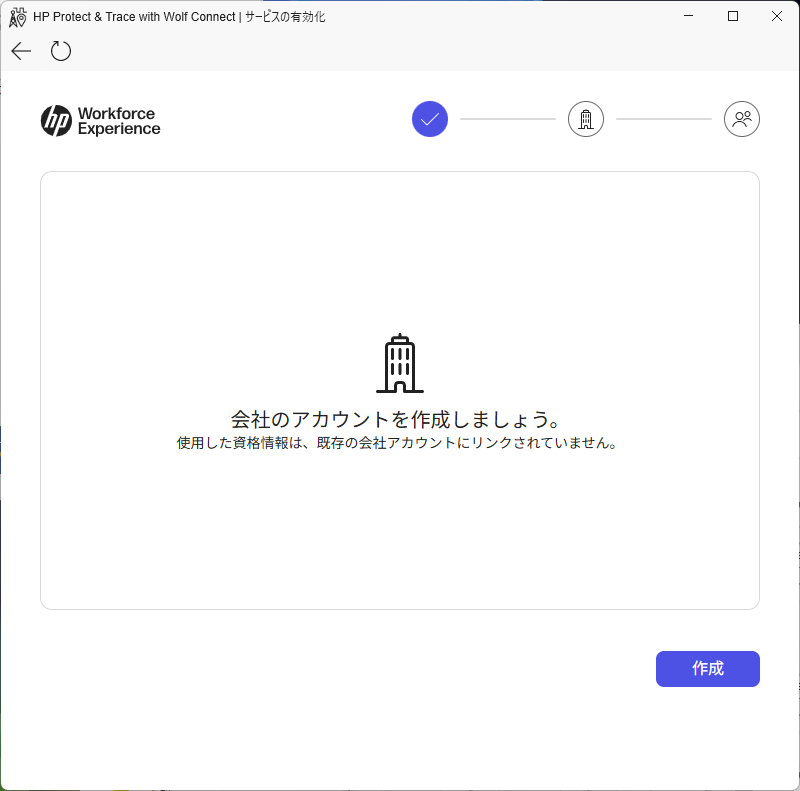800x791 pixels.
Task: Click the text 使用した資格情報は、既存の会社アカウントにリンクされていません。
Action: [397, 442]
